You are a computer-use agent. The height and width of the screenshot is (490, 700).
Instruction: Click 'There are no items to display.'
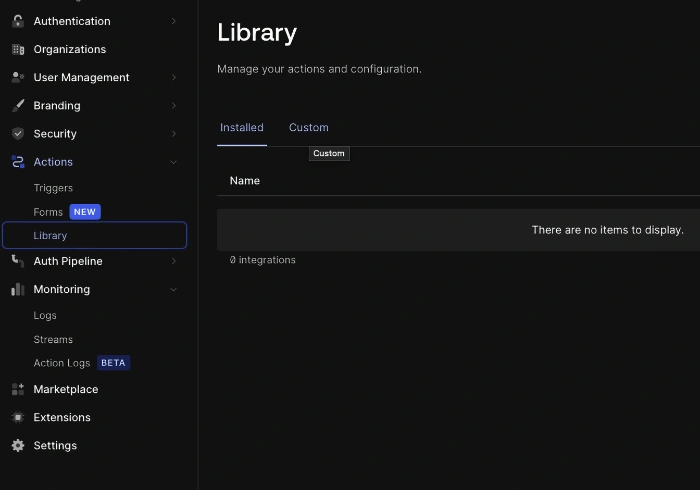tap(608, 230)
